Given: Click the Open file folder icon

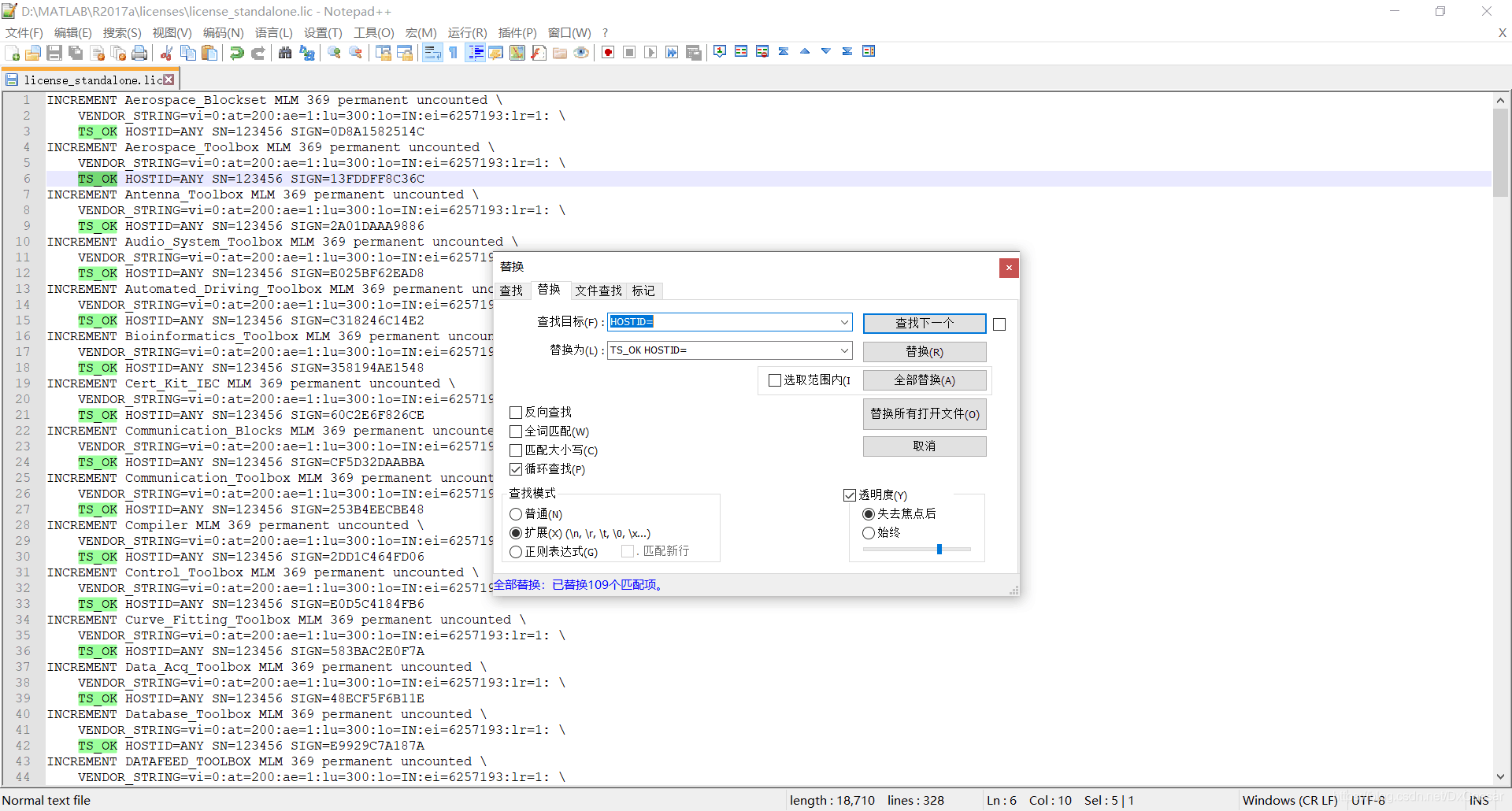Looking at the screenshot, I should (33, 53).
